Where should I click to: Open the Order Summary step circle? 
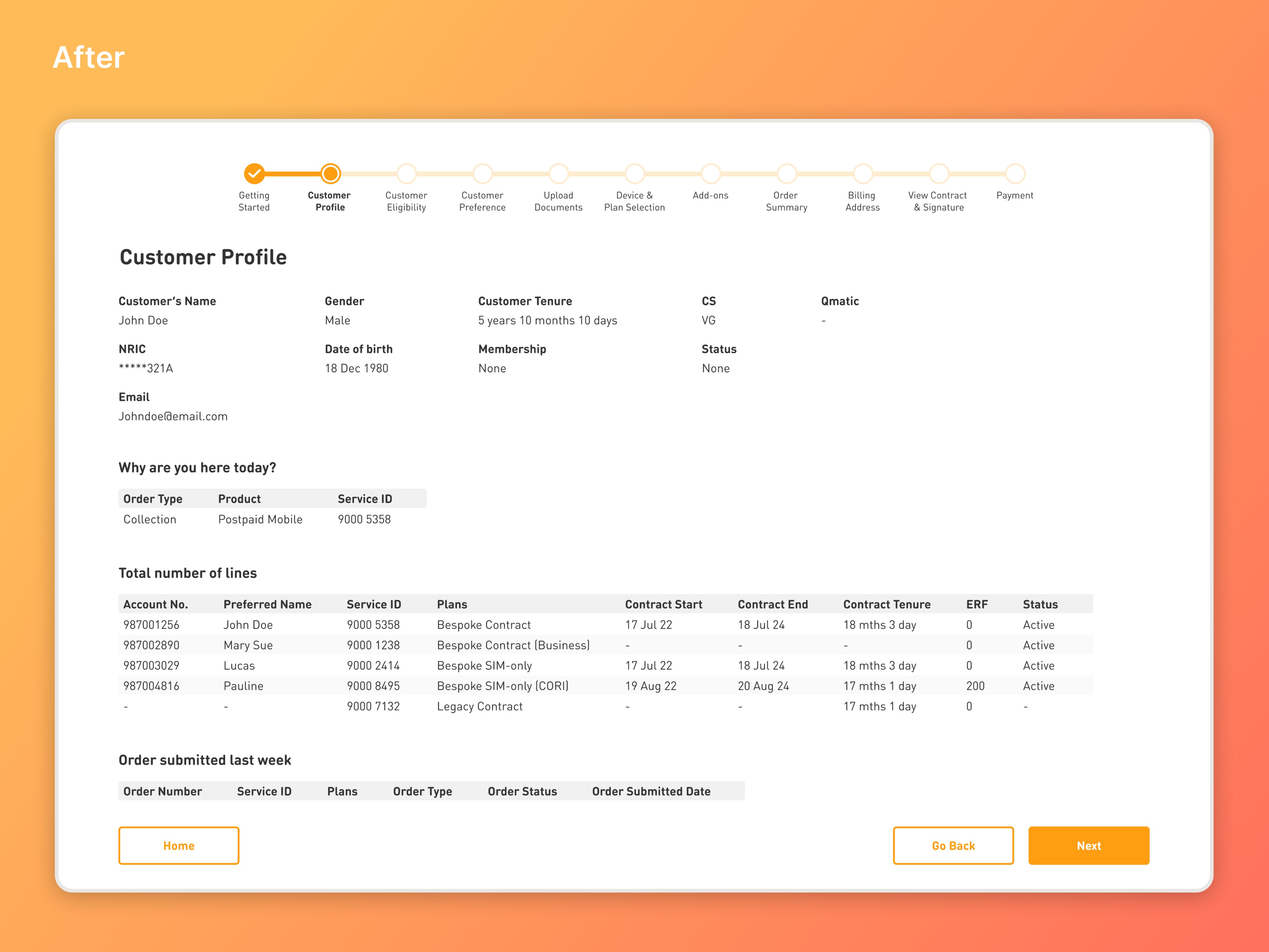[x=787, y=173]
